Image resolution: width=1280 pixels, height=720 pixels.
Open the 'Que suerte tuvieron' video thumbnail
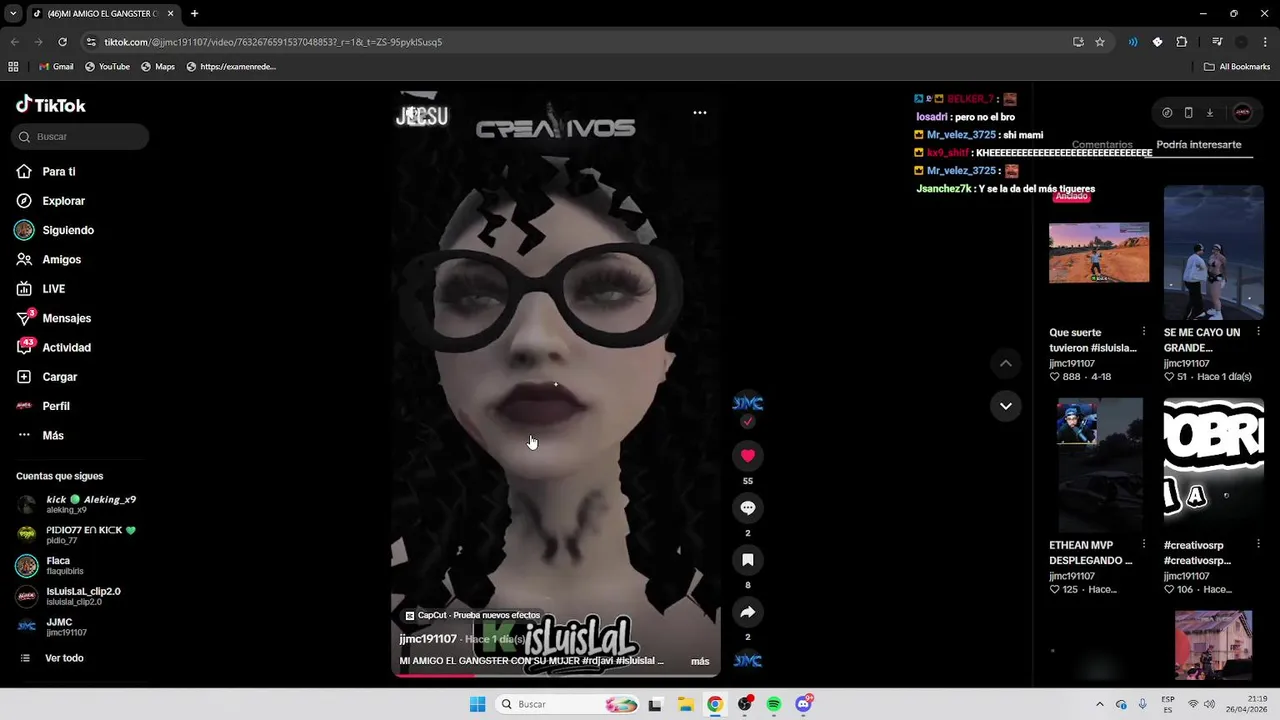tap(1099, 253)
